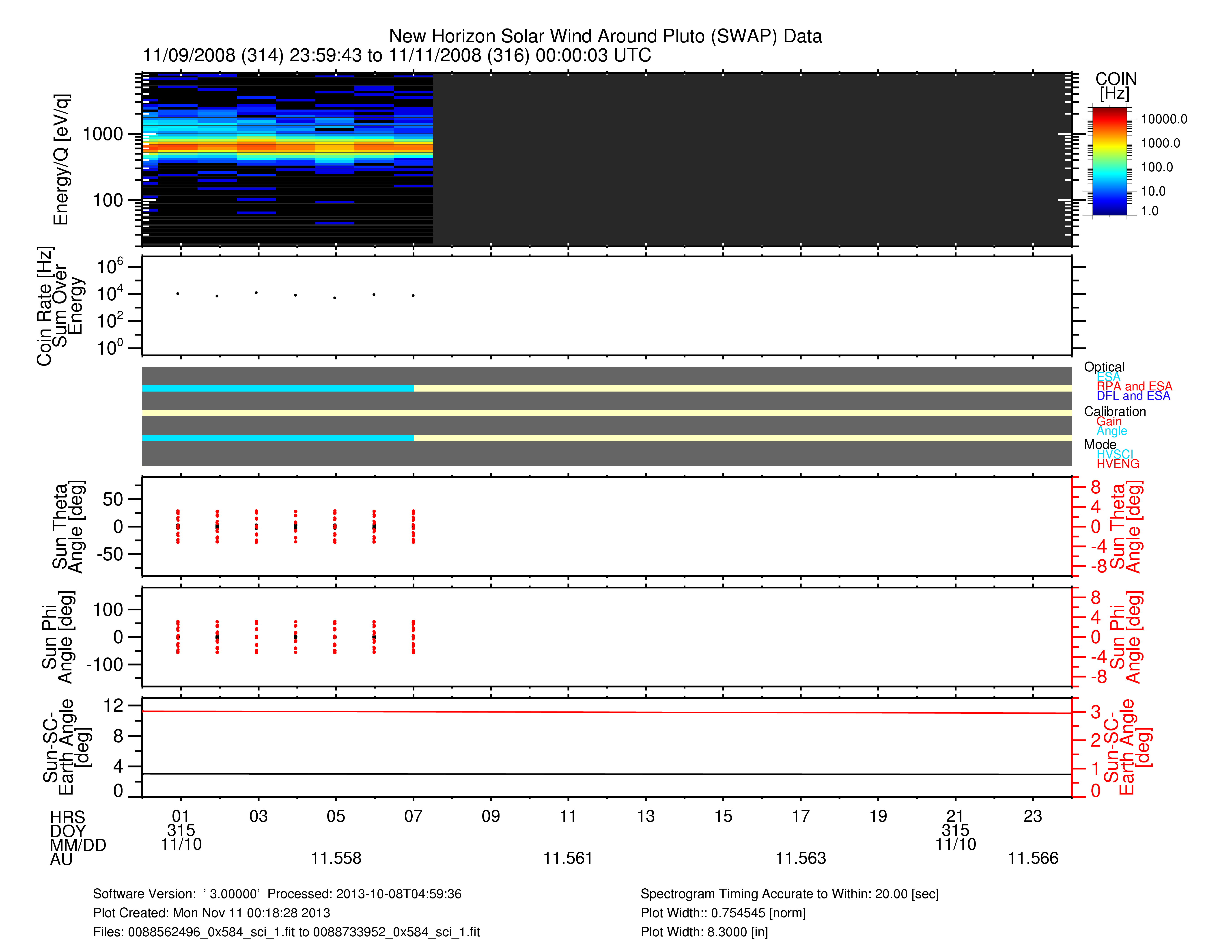This screenshot has height=952, width=1232.
Task: Click the cyan HVSCI mode status bar
Action: click(x=278, y=438)
